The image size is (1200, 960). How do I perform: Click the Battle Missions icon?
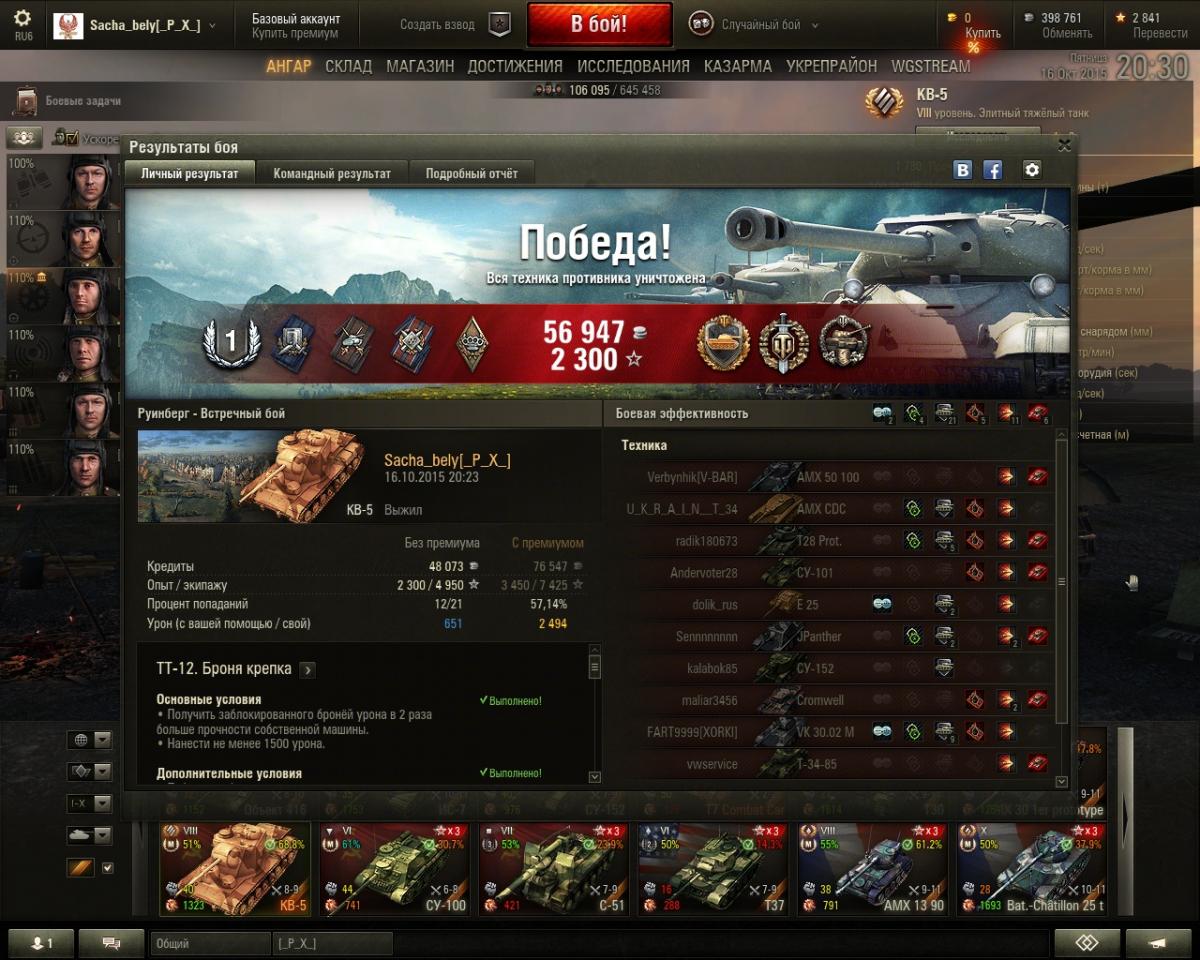click(x=25, y=102)
